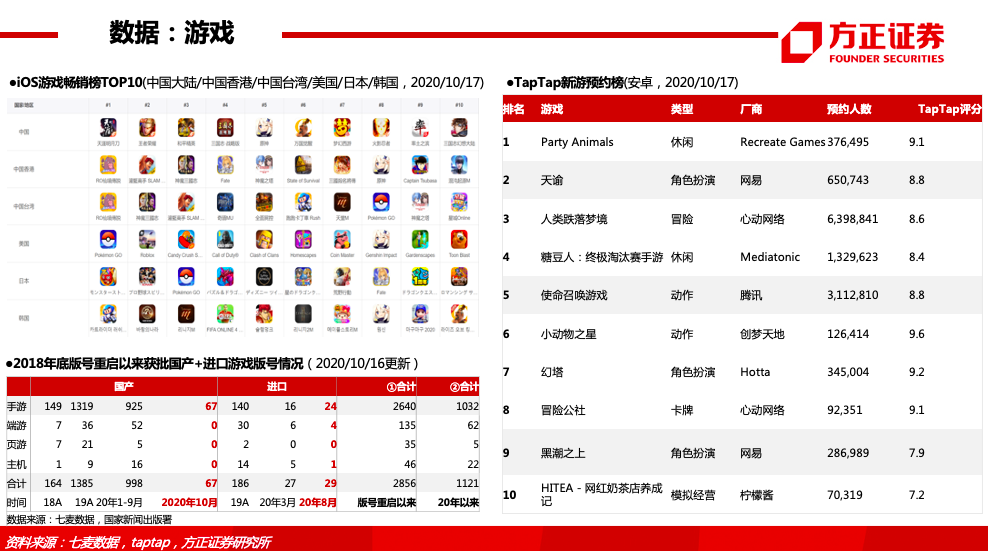Select the 手游 row label
This screenshot has height=551, width=988.
click(17, 407)
